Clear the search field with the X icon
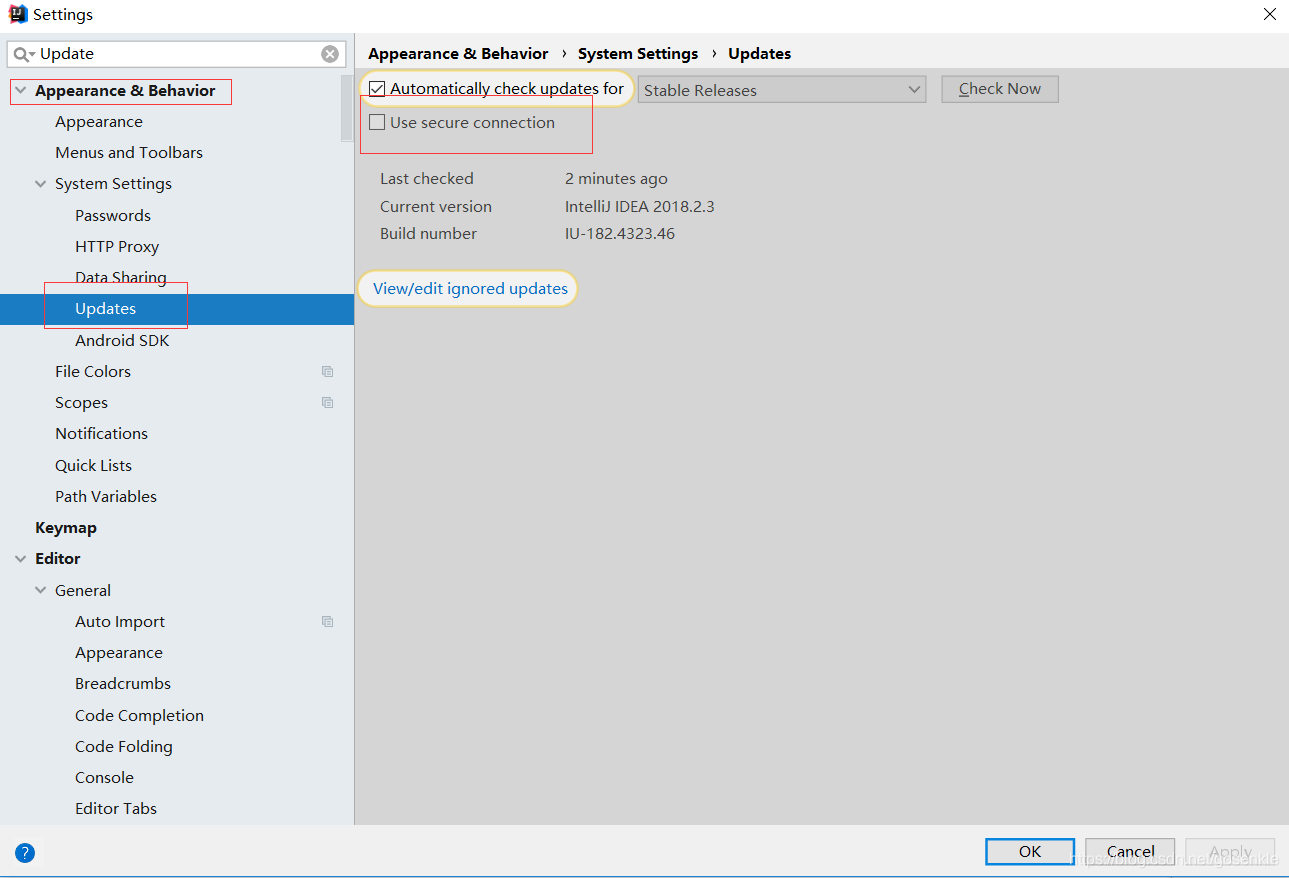This screenshot has width=1289, height=878. [x=330, y=54]
